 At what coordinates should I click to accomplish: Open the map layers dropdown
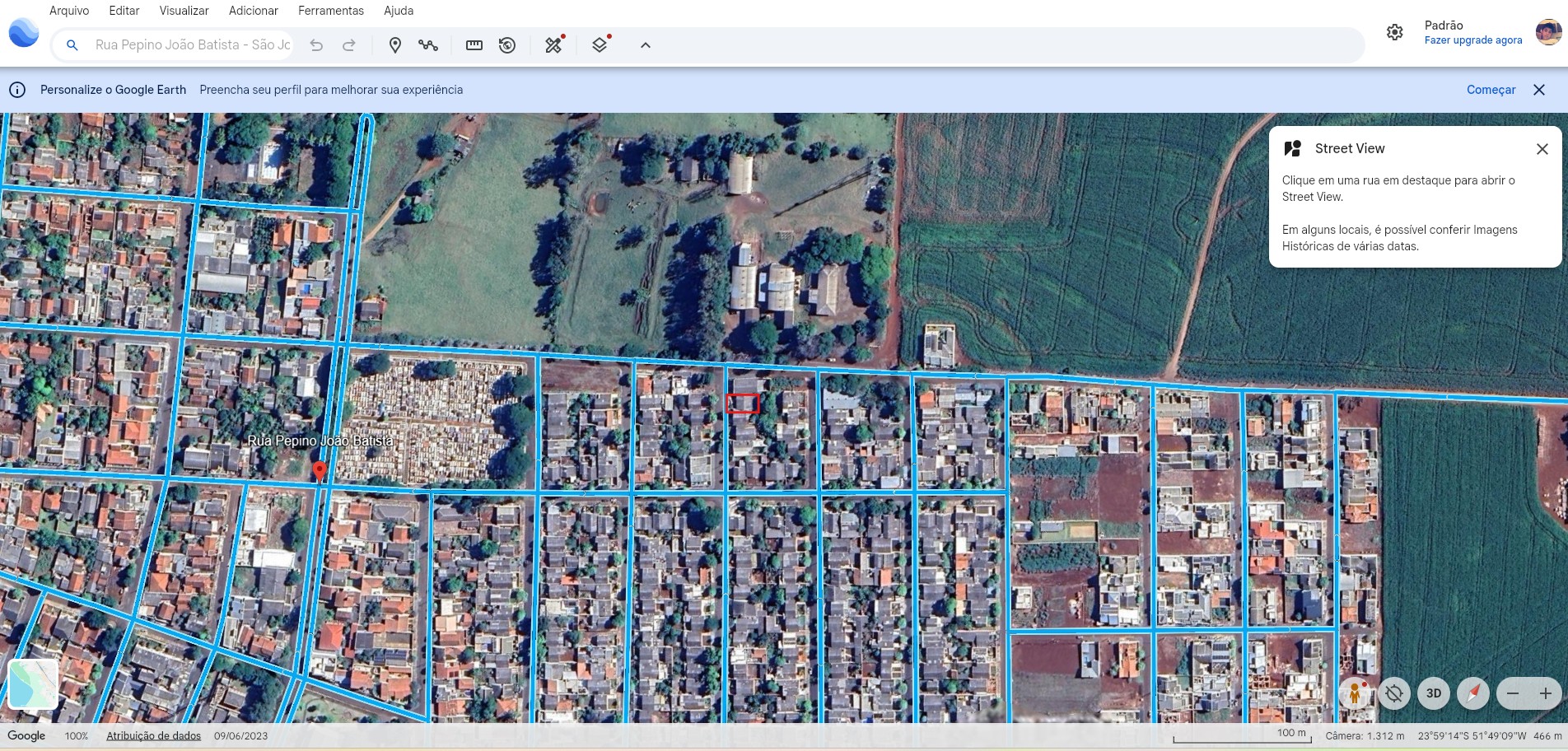[x=600, y=45]
